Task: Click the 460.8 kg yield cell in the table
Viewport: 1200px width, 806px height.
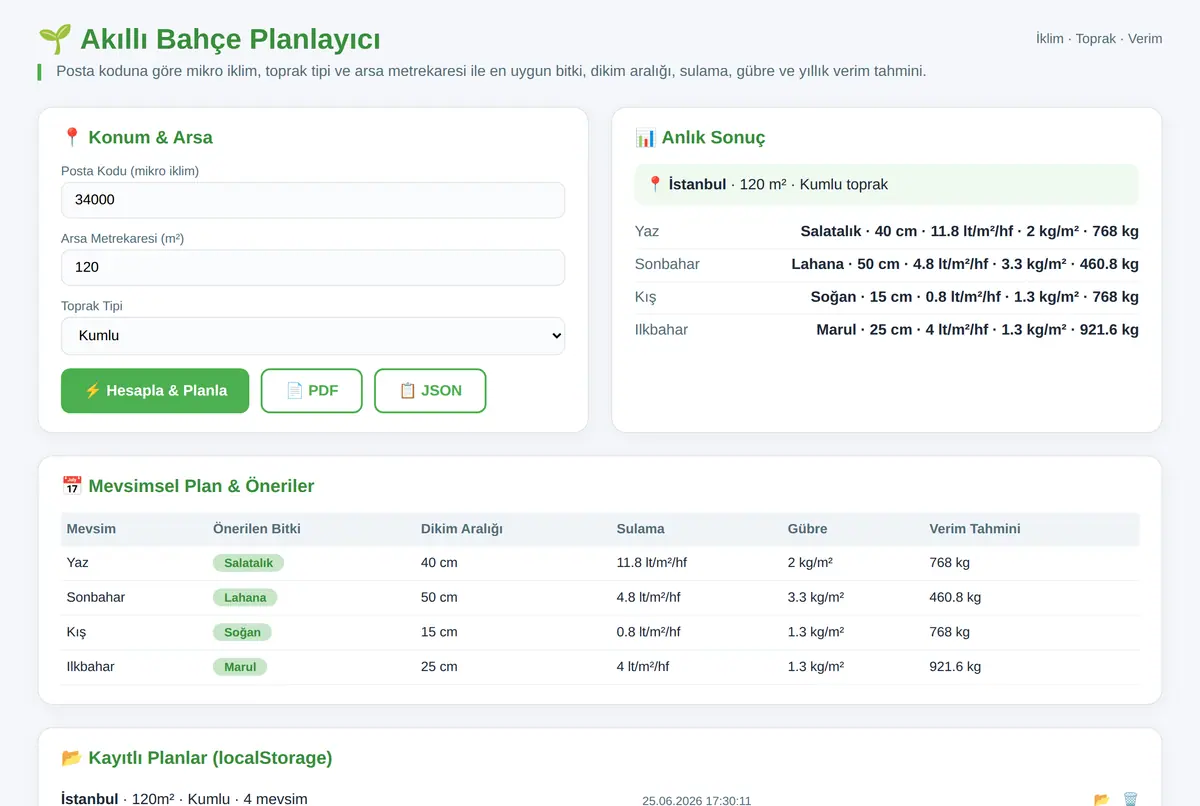Action: [x=956, y=598]
